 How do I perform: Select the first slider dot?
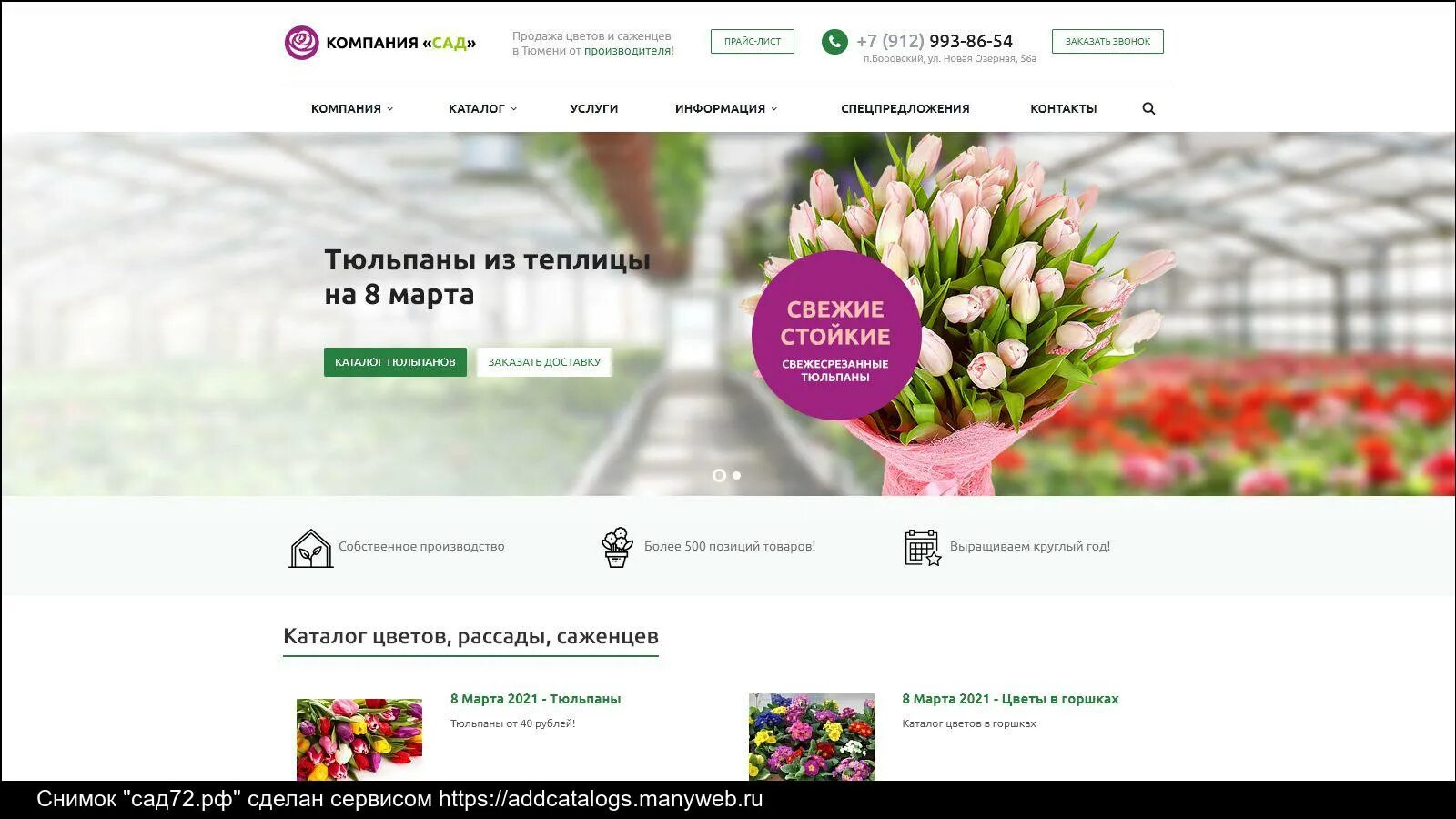pyautogui.click(x=719, y=475)
